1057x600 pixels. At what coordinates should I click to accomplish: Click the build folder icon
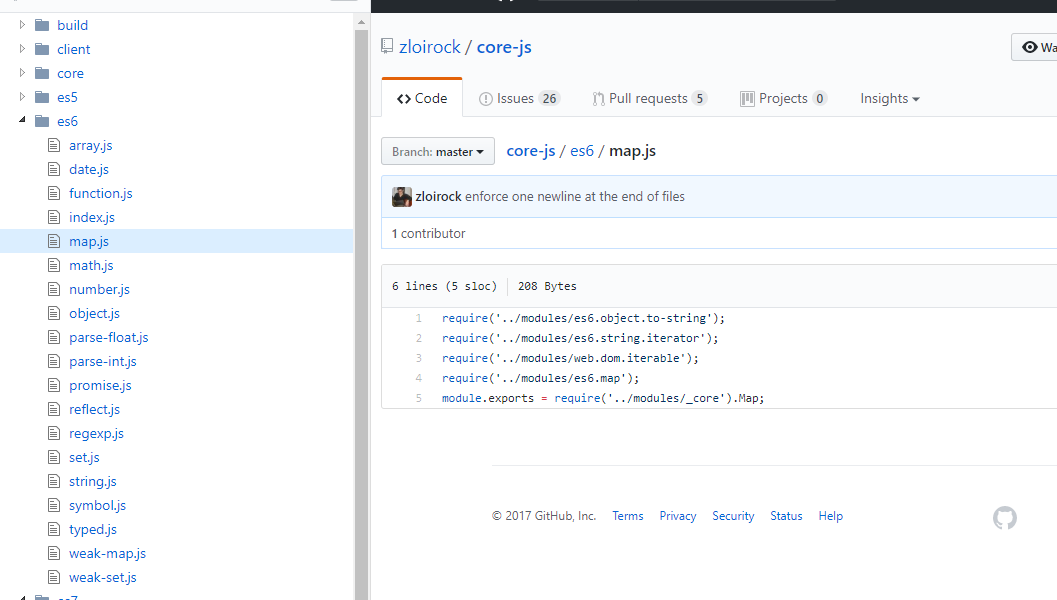pyautogui.click(x=42, y=25)
